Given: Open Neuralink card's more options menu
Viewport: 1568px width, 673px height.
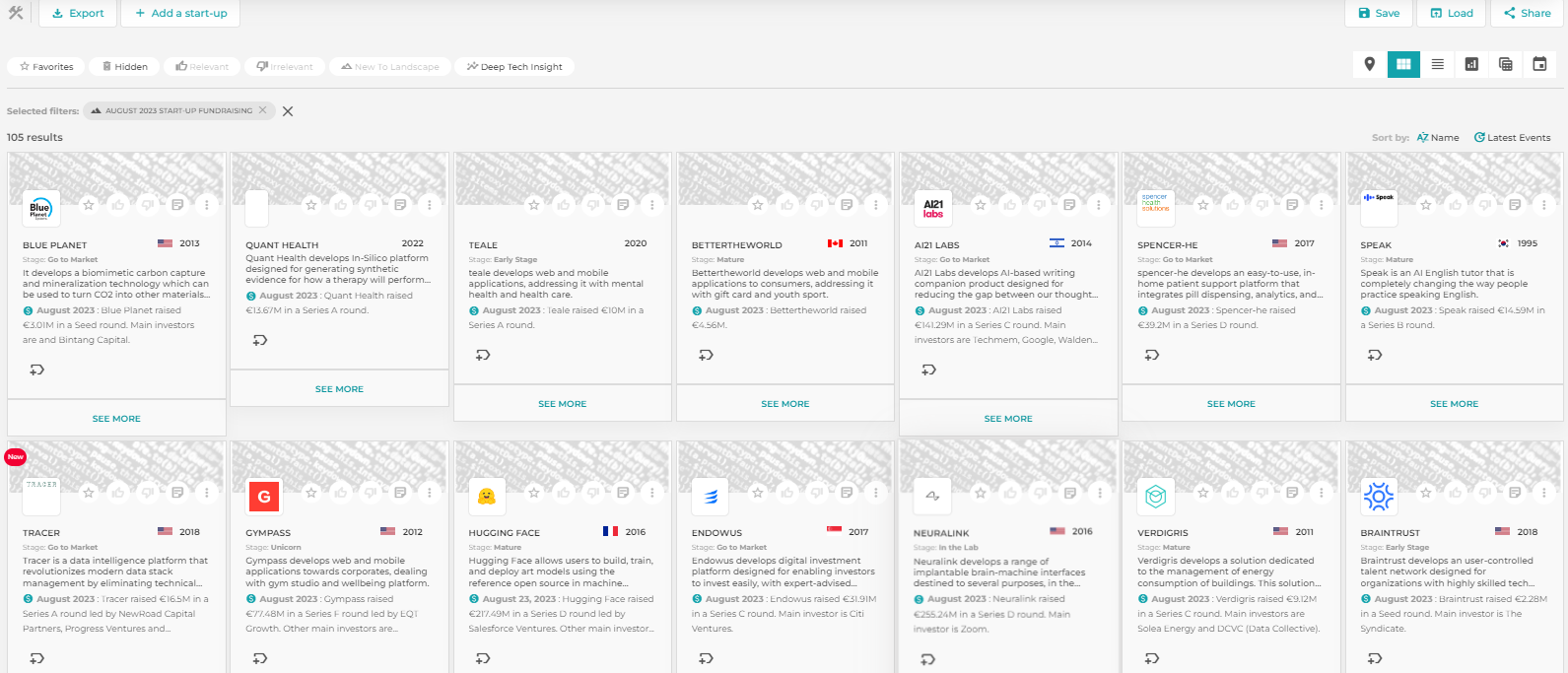Looking at the screenshot, I should (x=1099, y=493).
